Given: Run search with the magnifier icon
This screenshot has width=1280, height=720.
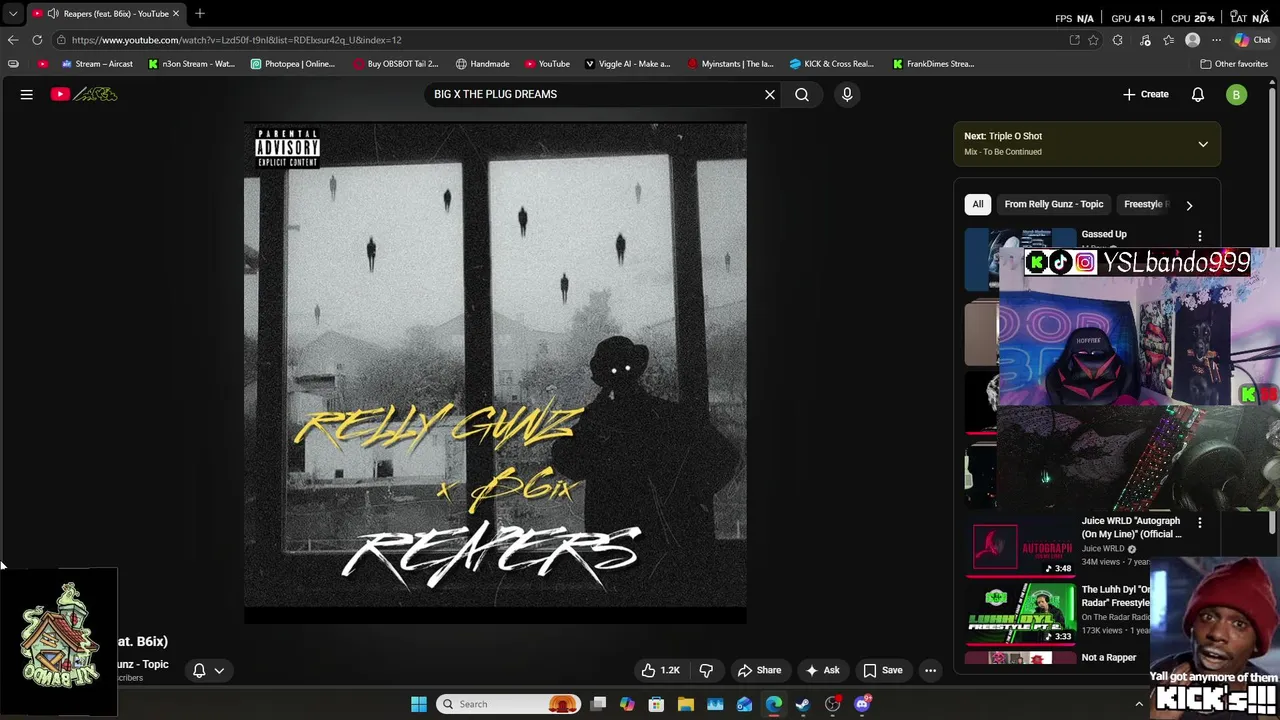Looking at the screenshot, I should pos(802,94).
